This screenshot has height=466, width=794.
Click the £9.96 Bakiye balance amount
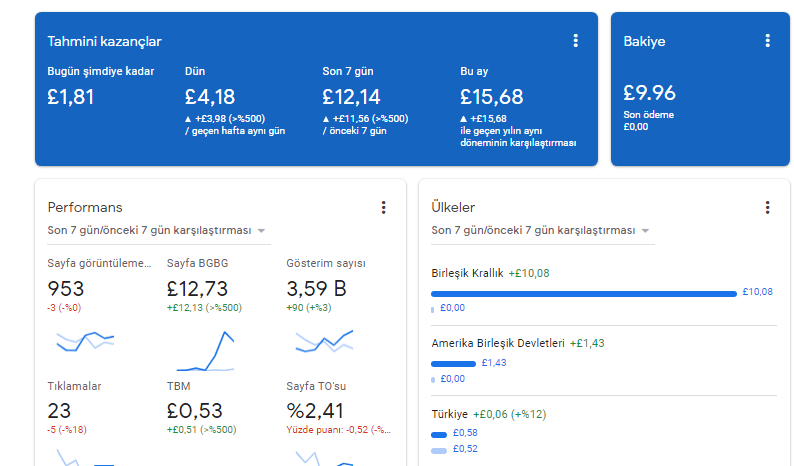pyautogui.click(x=649, y=93)
